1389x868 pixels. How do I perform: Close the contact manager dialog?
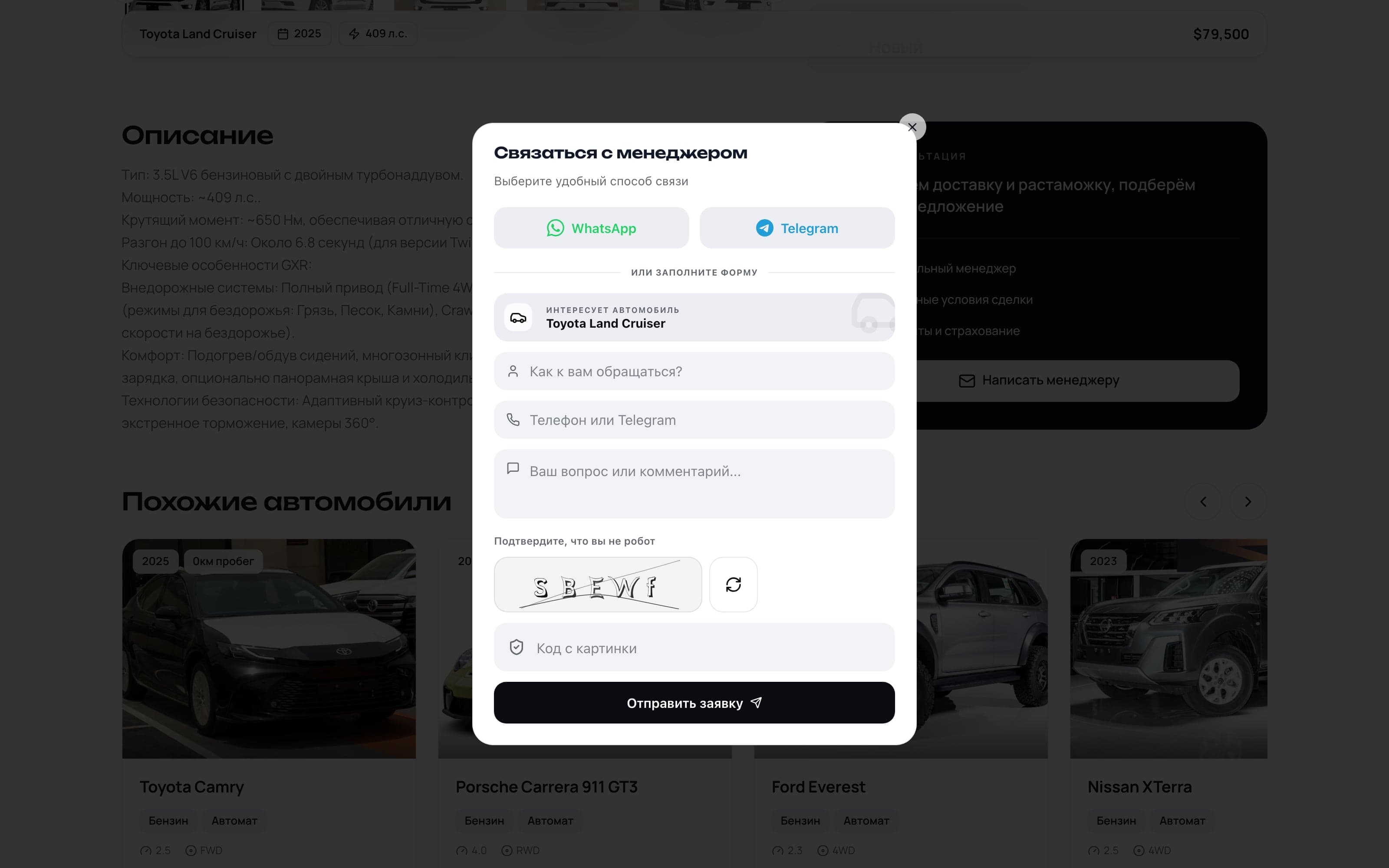[912, 127]
